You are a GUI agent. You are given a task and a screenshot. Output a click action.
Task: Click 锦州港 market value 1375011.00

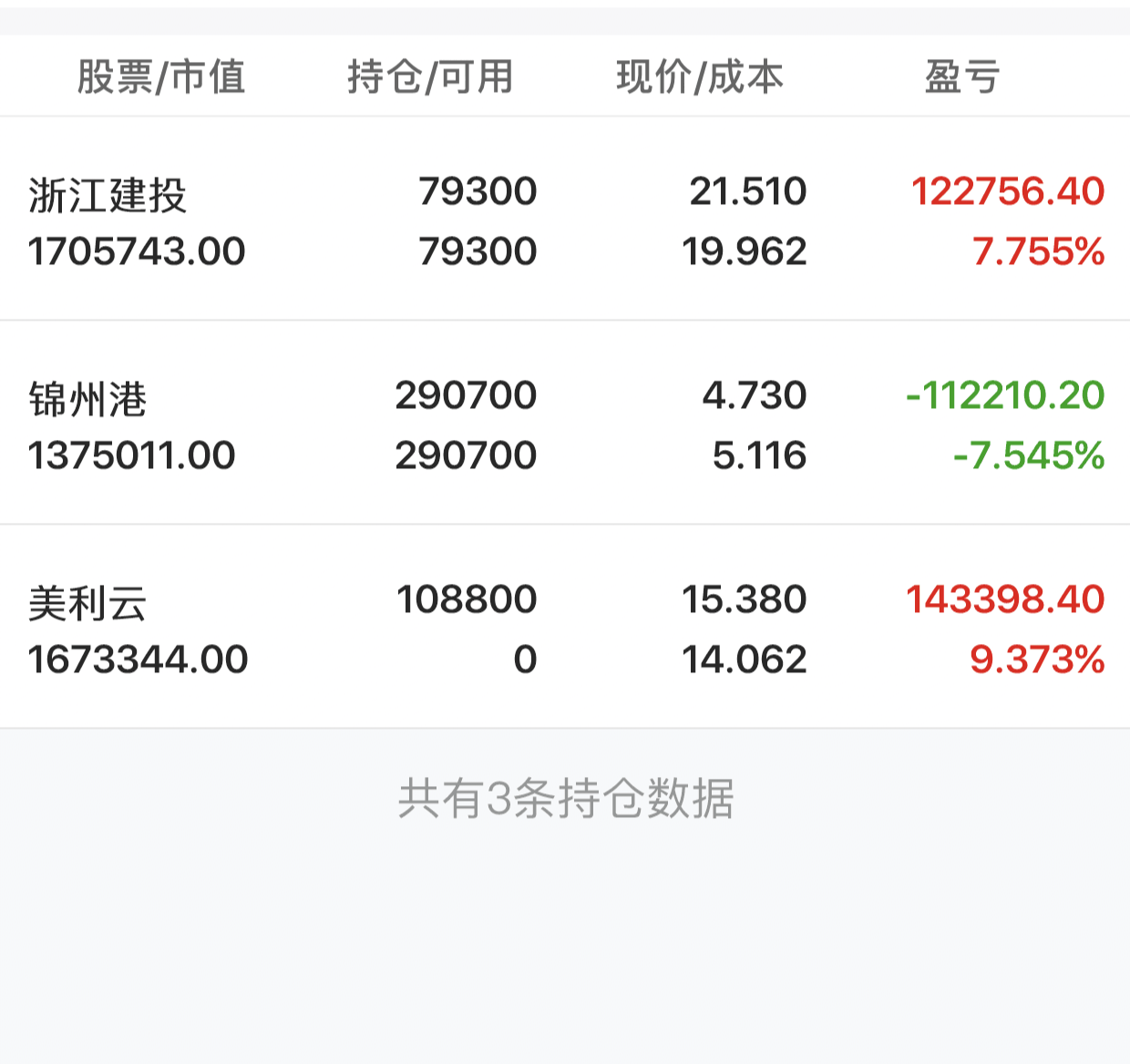132,455
